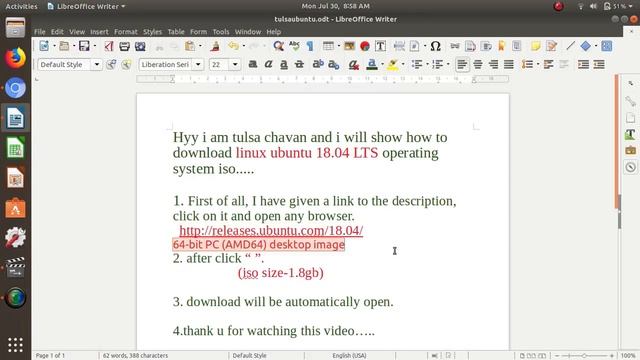Open sidebar Styles T icon
Image resolution: width=640 pixels, height=360 pixels.
[x=631, y=134]
